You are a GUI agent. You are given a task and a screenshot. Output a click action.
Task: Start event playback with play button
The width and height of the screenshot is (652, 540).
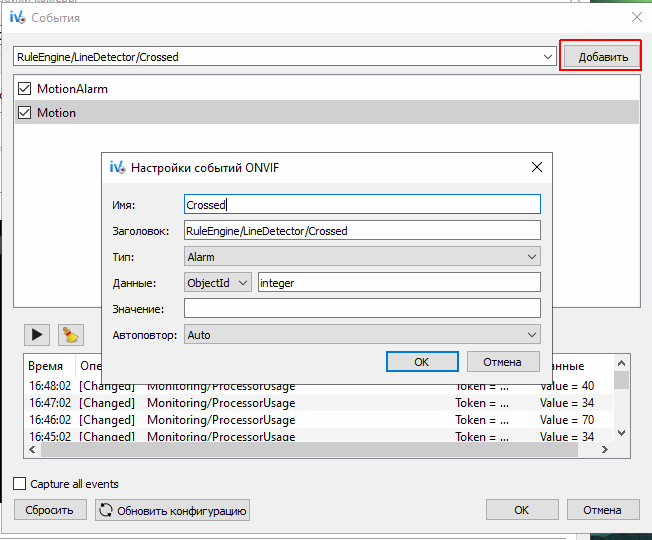click(37, 335)
